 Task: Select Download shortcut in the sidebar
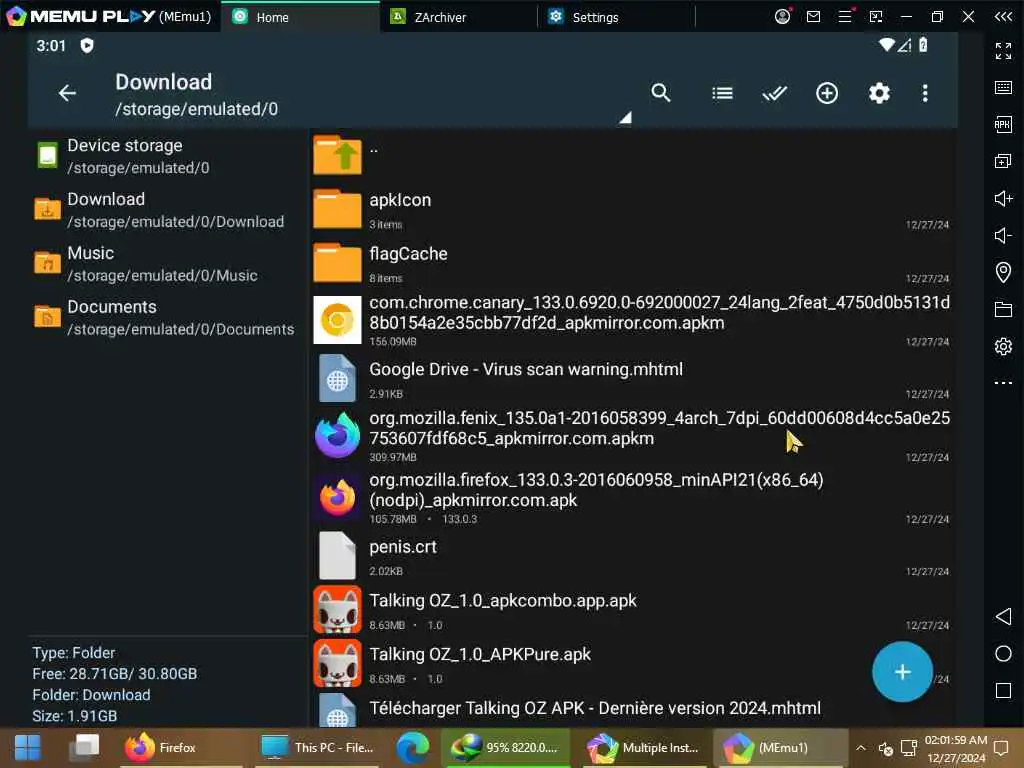tap(167, 210)
